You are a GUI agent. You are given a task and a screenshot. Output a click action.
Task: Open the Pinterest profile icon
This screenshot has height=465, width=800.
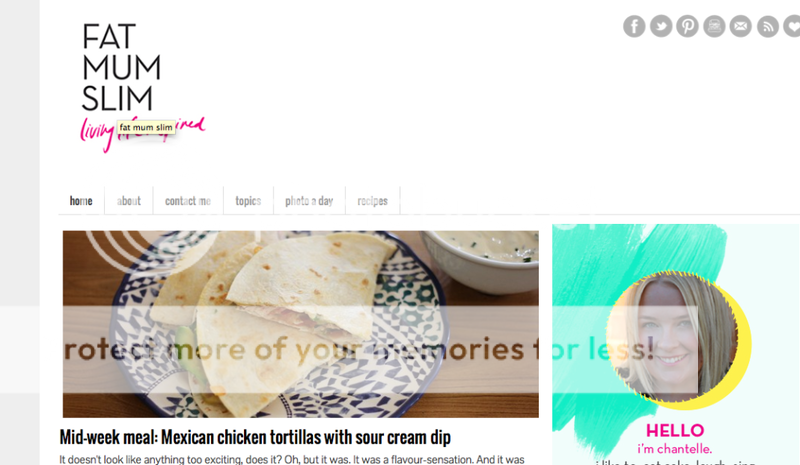tap(687, 26)
